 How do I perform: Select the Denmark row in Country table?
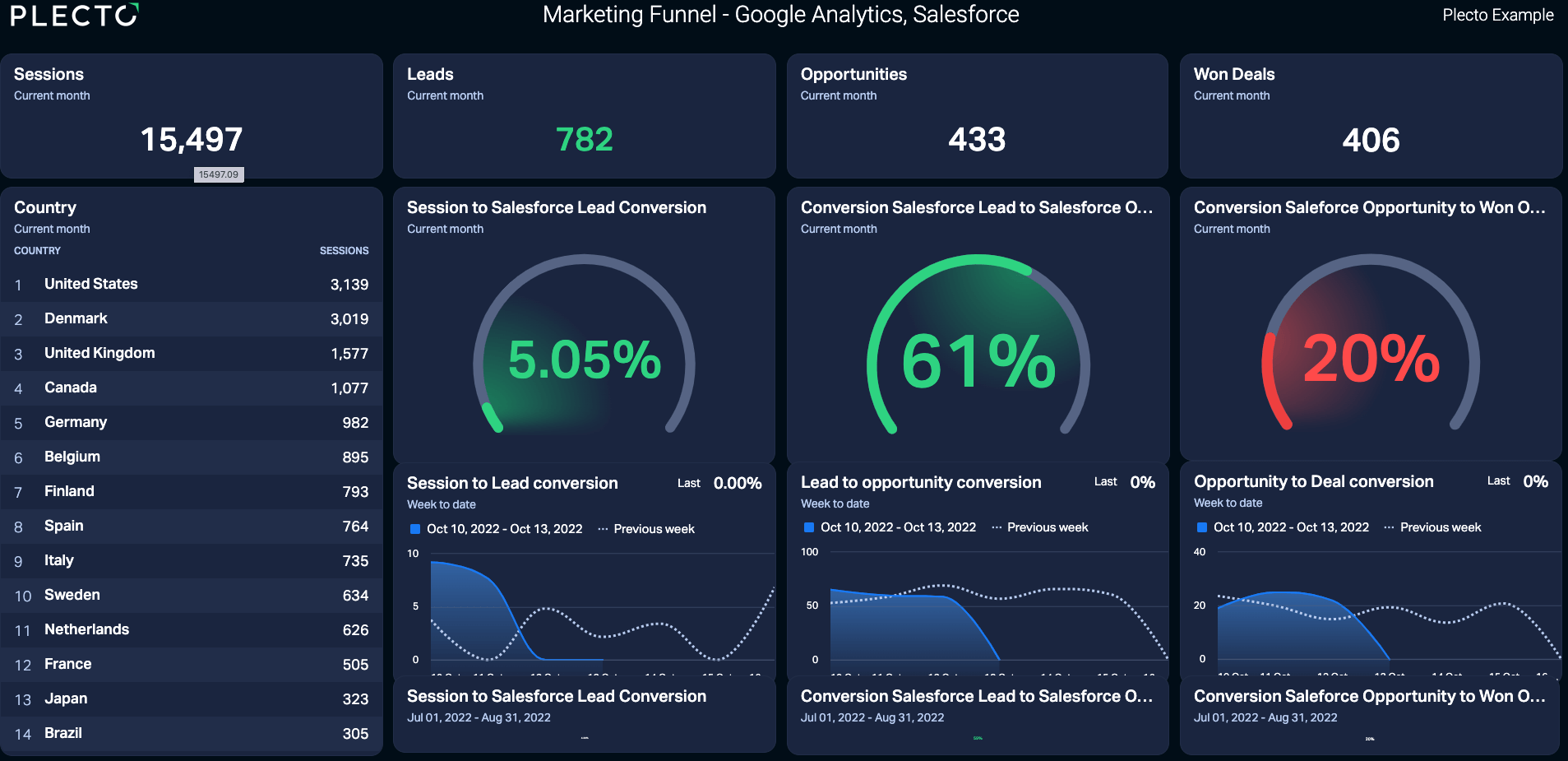point(191,319)
